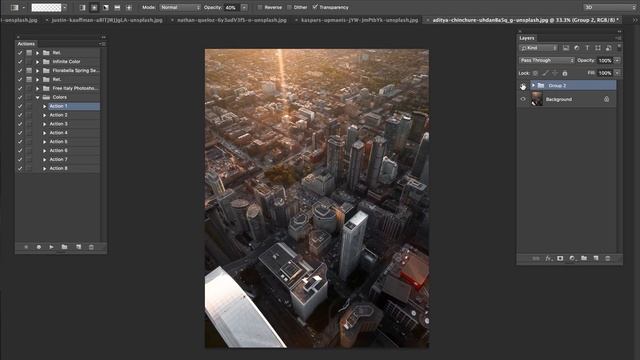Add a layer style (fx) icon
640x360 pixels.
coord(548,258)
